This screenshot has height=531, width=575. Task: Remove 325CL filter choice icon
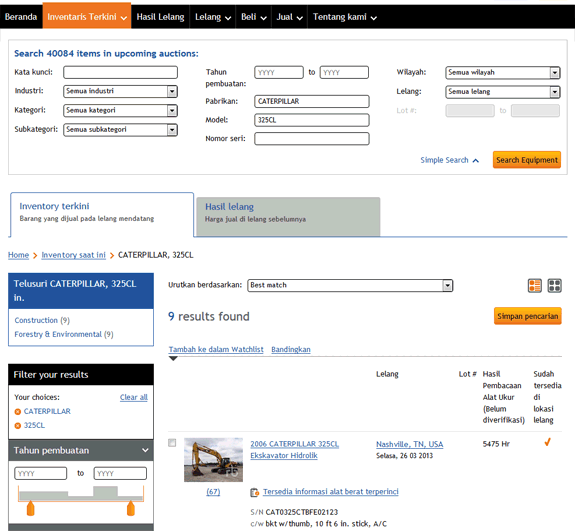pos(18,426)
